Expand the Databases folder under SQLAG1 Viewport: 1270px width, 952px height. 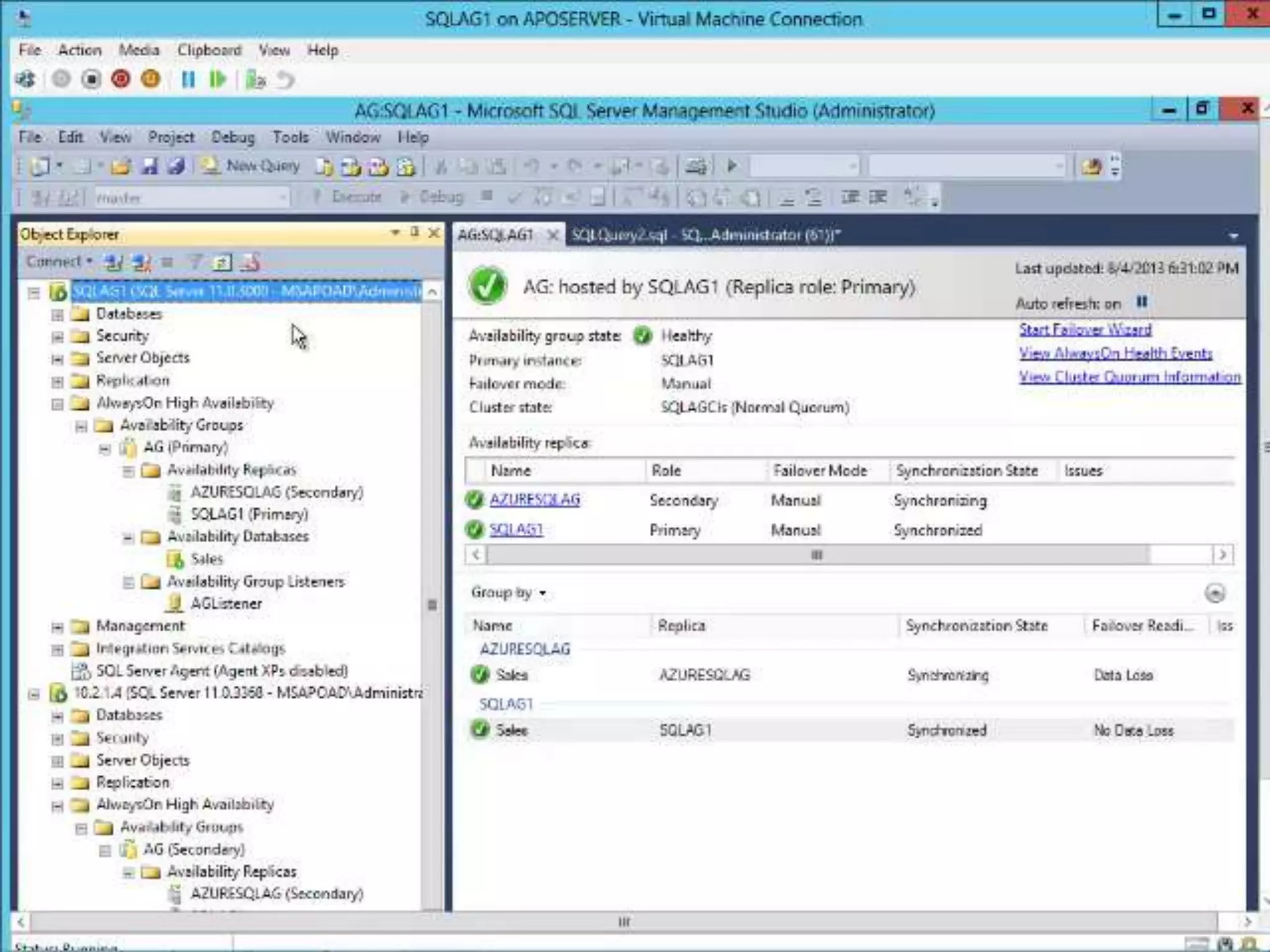pos(58,314)
